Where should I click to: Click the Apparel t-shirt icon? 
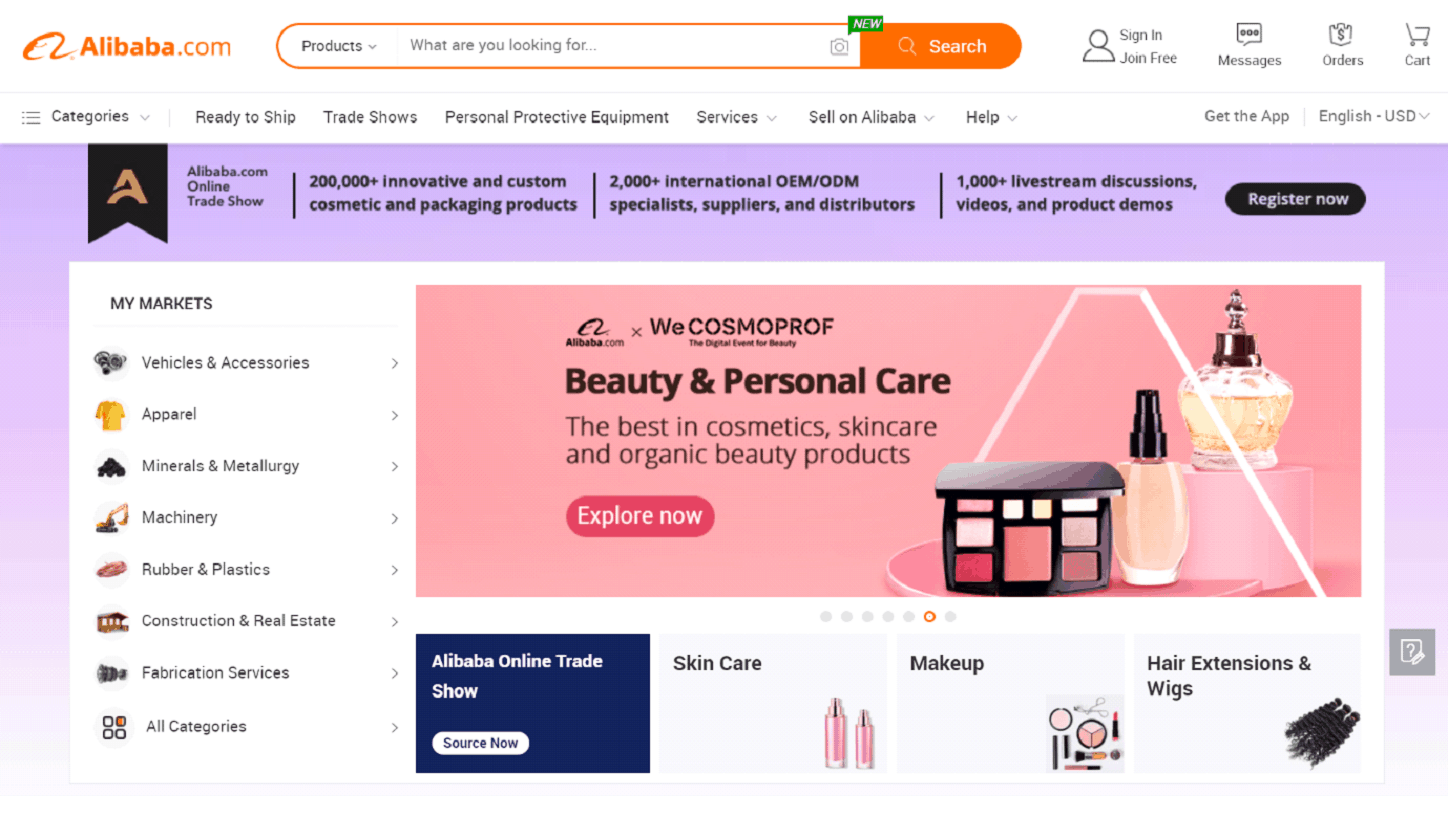coord(111,415)
